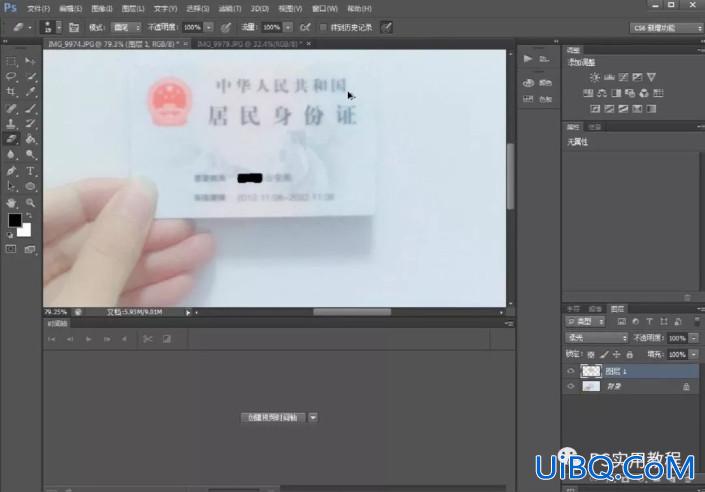
Task: Select the Brush tool
Action: tap(30, 108)
